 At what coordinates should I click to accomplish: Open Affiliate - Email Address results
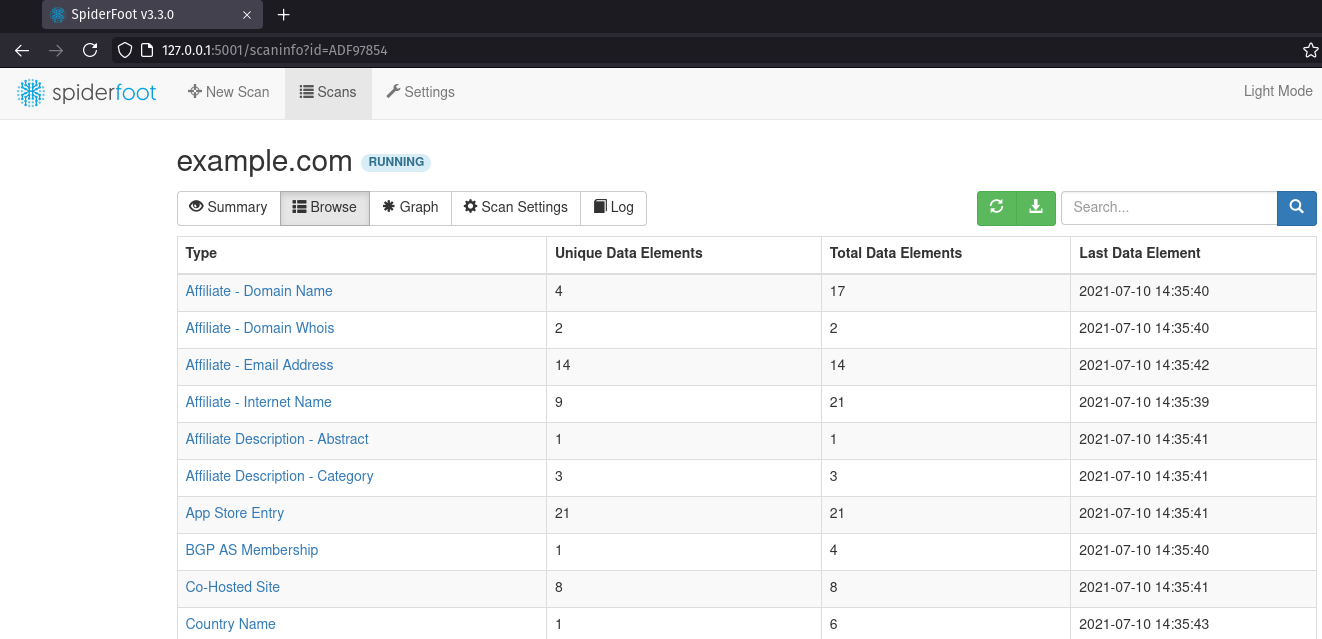[x=259, y=365]
